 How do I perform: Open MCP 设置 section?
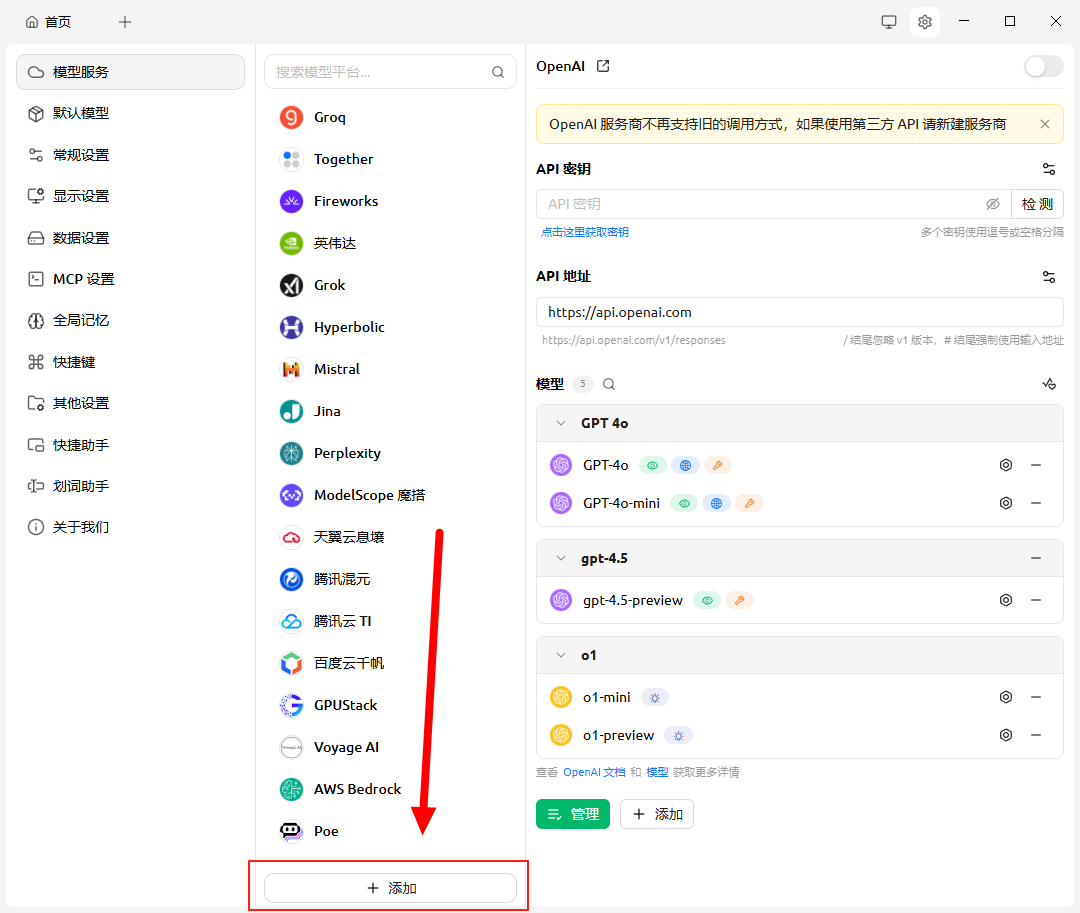(130, 280)
